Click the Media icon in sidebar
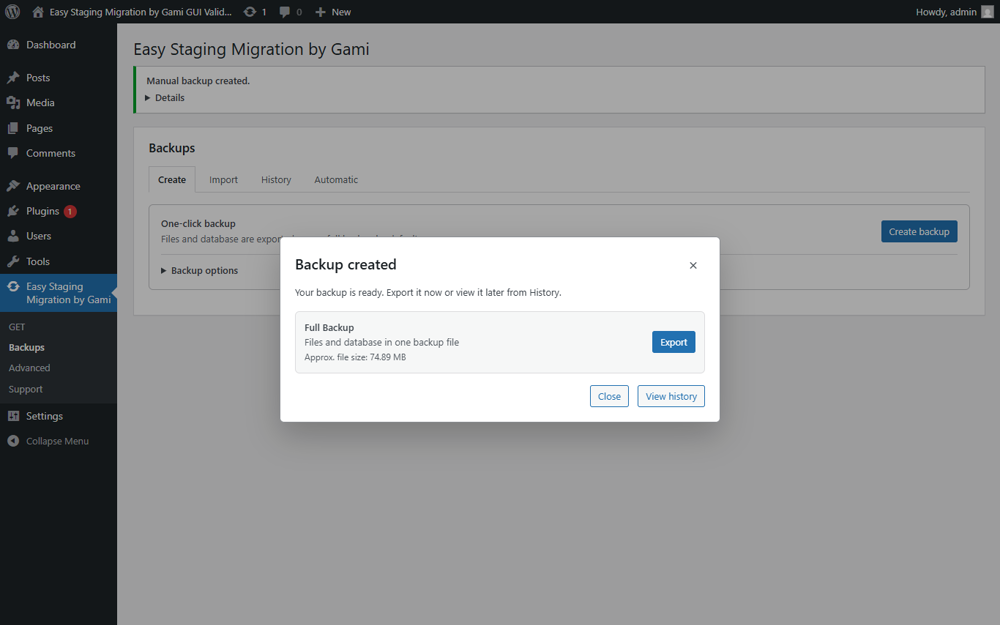 [x=13, y=103]
